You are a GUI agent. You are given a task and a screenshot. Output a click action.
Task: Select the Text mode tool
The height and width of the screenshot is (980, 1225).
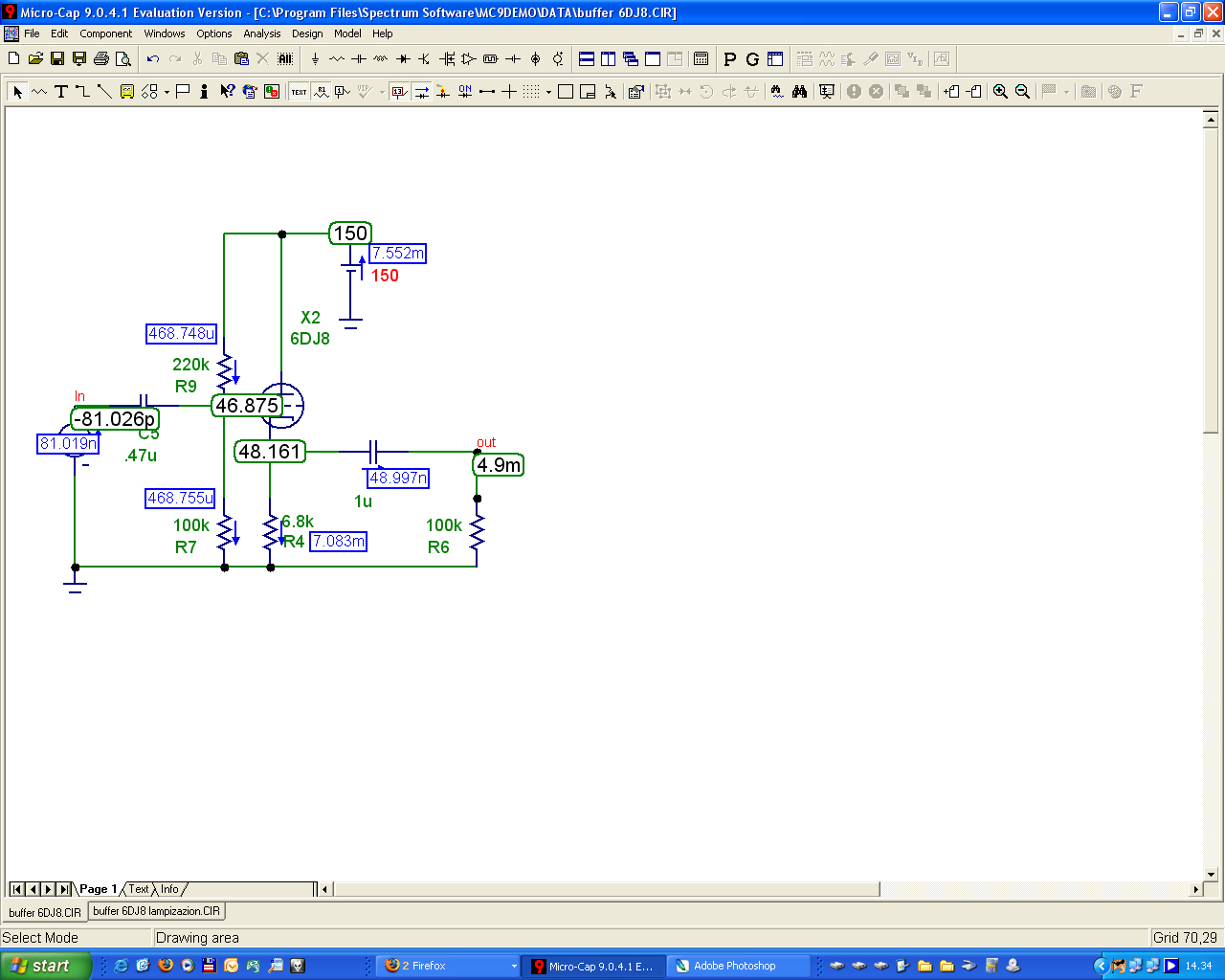[61, 91]
